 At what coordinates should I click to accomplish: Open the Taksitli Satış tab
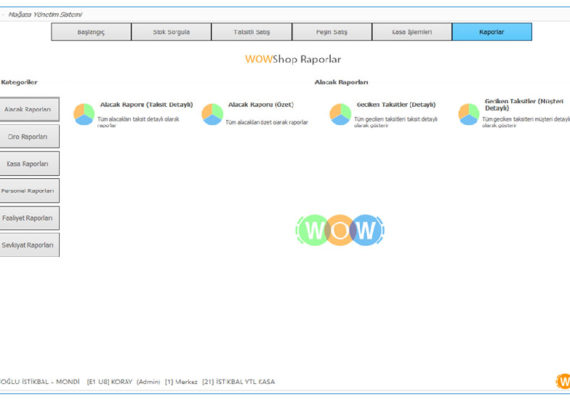(x=252, y=32)
